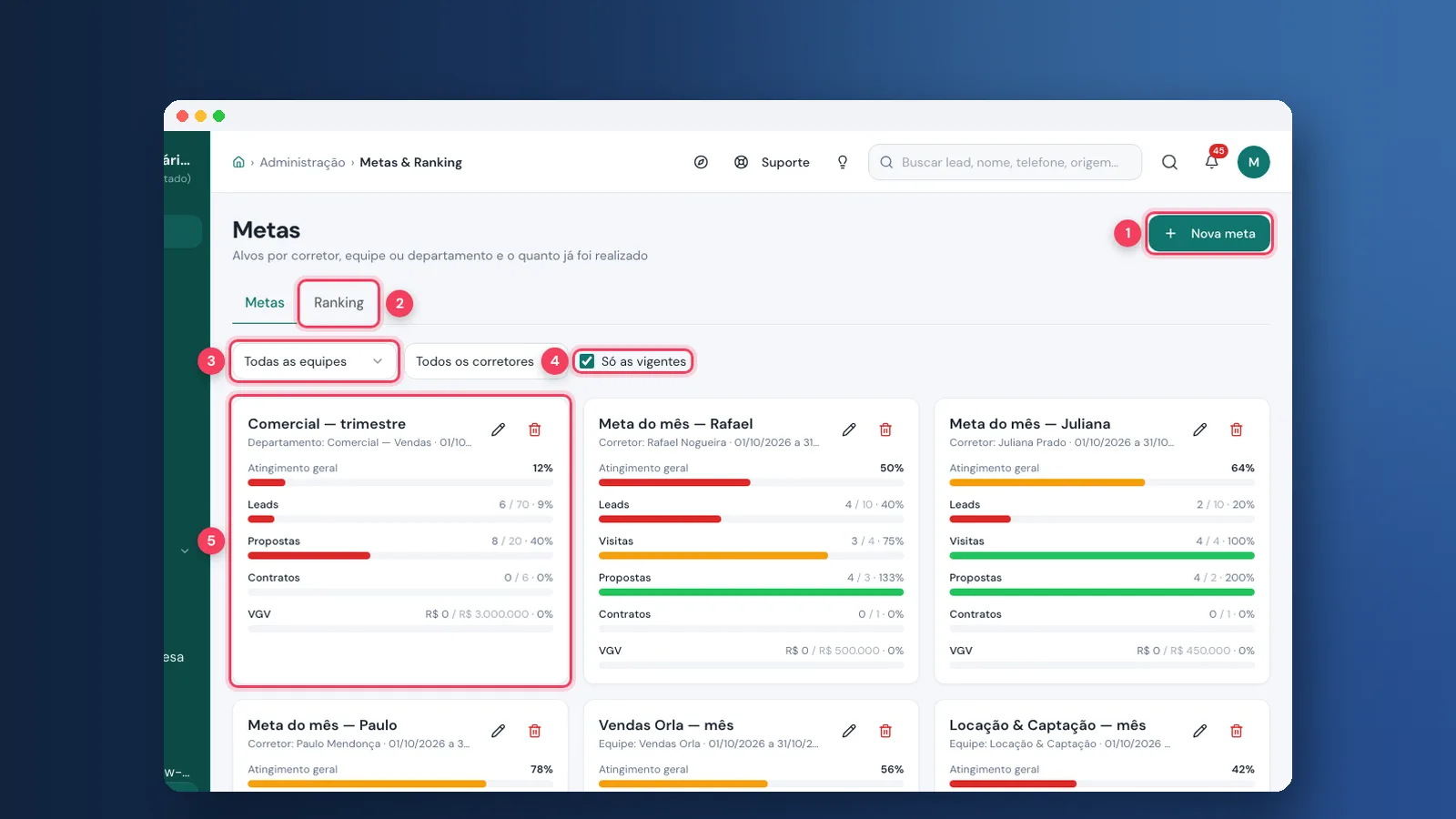This screenshot has width=1456, height=819.
Task: Open the Todas as equipes dropdown
Action: pyautogui.click(x=314, y=361)
